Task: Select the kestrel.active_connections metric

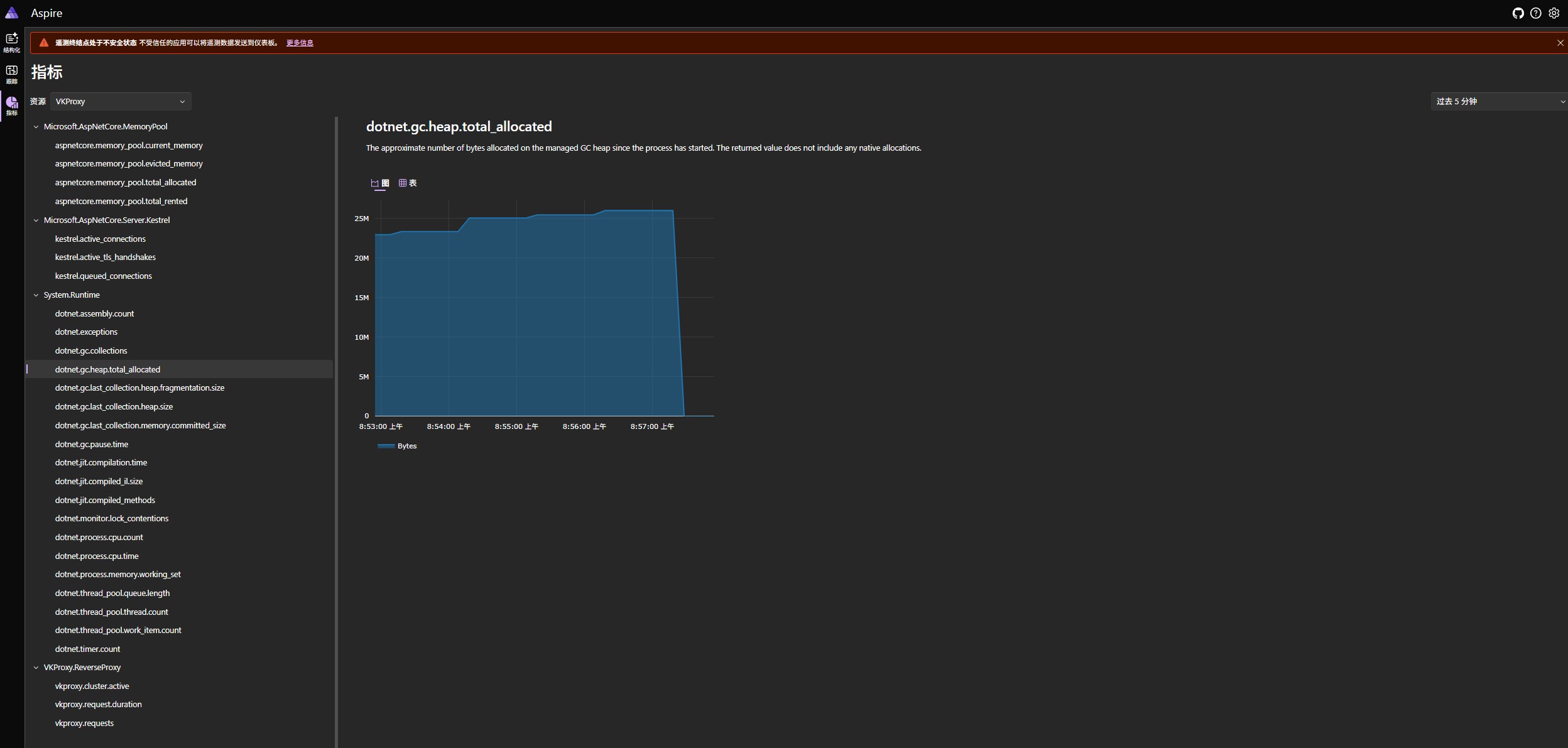Action: click(100, 239)
